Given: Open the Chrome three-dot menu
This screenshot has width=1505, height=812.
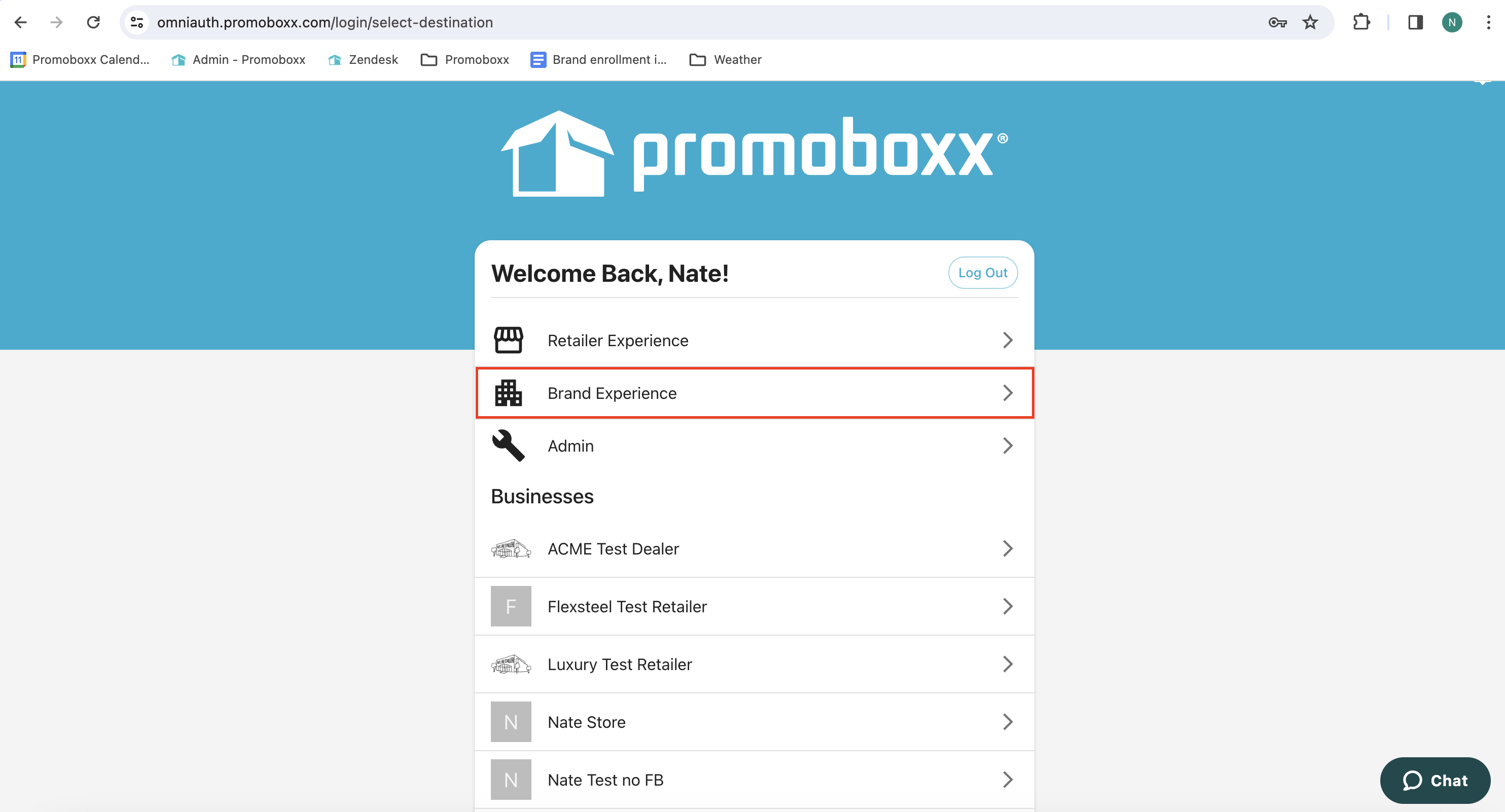Looking at the screenshot, I should 1488,22.
